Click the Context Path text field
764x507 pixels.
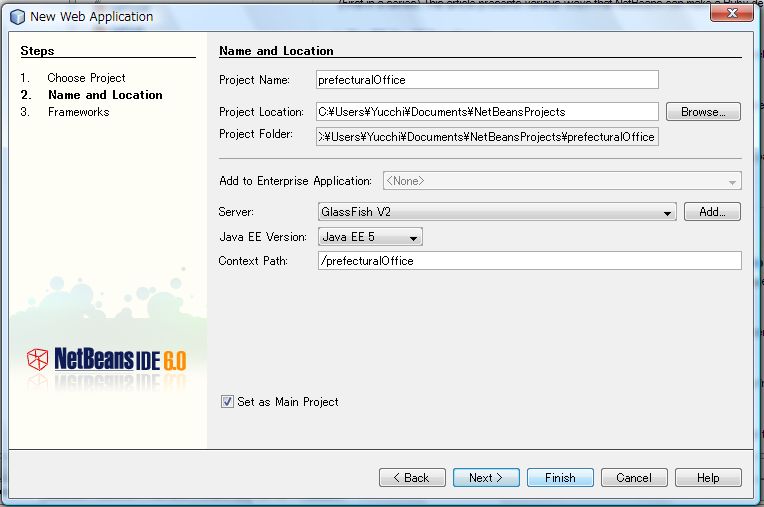(529, 261)
